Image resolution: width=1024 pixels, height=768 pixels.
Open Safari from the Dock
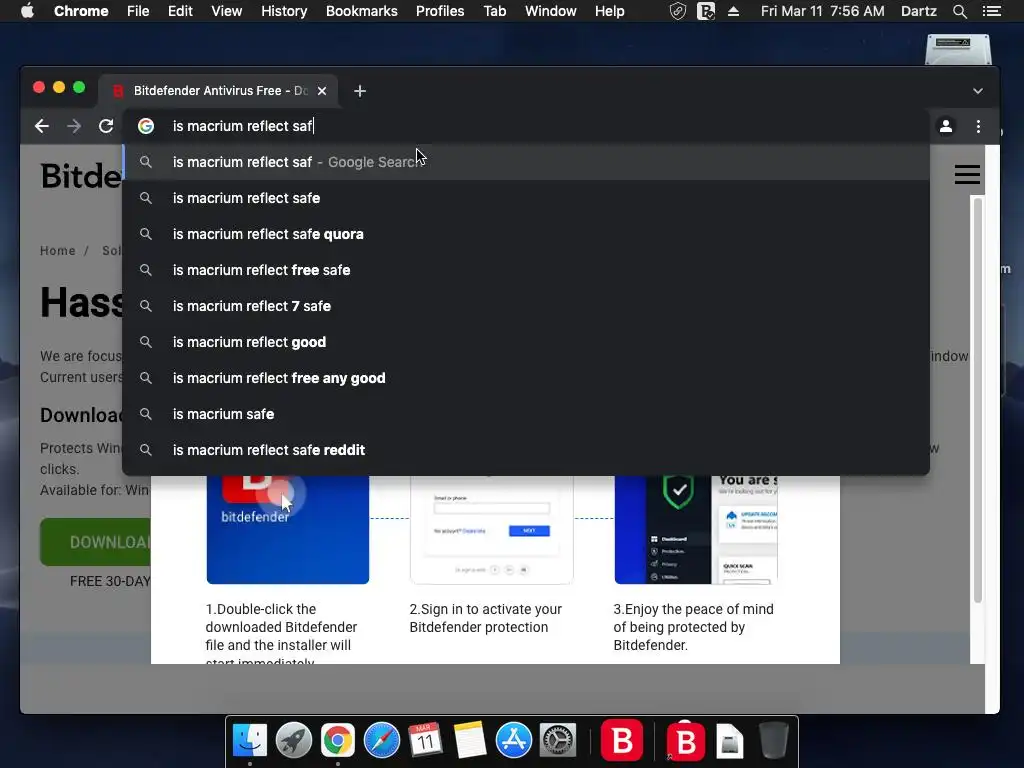point(381,741)
